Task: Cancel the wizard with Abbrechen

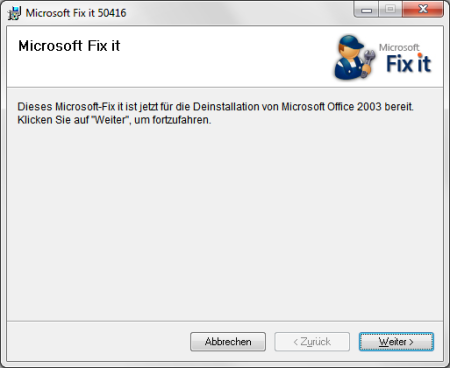Action: [x=228, y=342]
